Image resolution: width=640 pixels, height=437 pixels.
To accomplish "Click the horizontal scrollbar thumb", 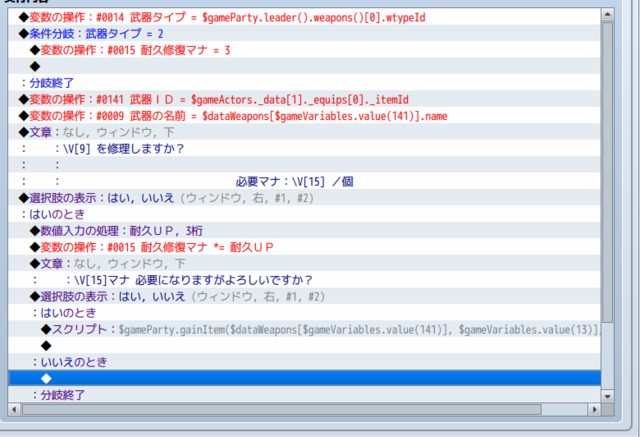I will [x=282, y=409].
